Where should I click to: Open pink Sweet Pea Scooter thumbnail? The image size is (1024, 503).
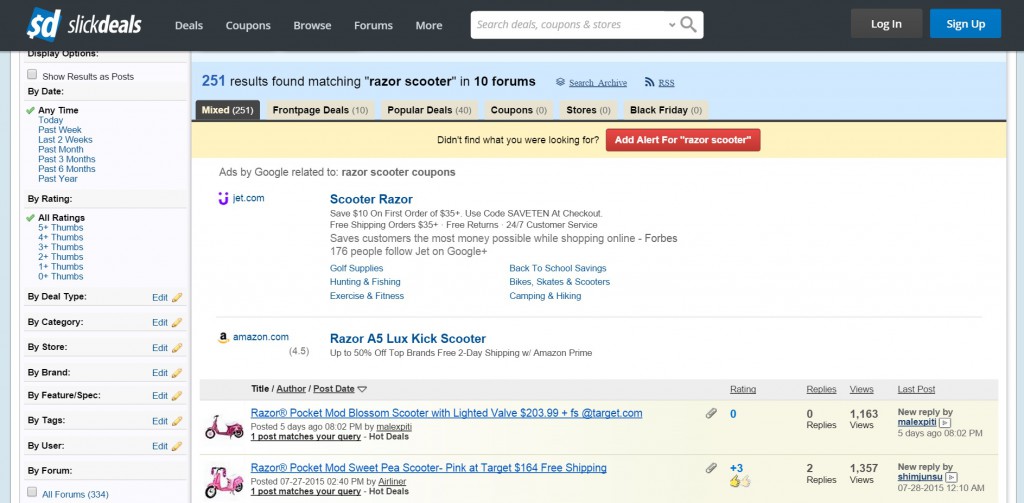224,481
